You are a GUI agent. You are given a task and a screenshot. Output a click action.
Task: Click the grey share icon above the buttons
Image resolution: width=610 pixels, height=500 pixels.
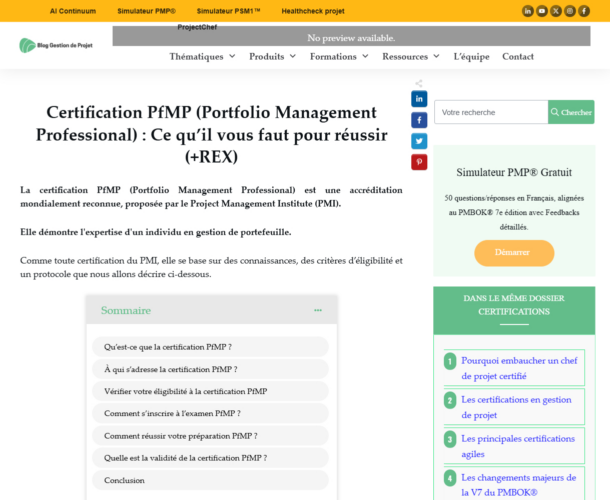pyautogui.click(x=419, y=83)
